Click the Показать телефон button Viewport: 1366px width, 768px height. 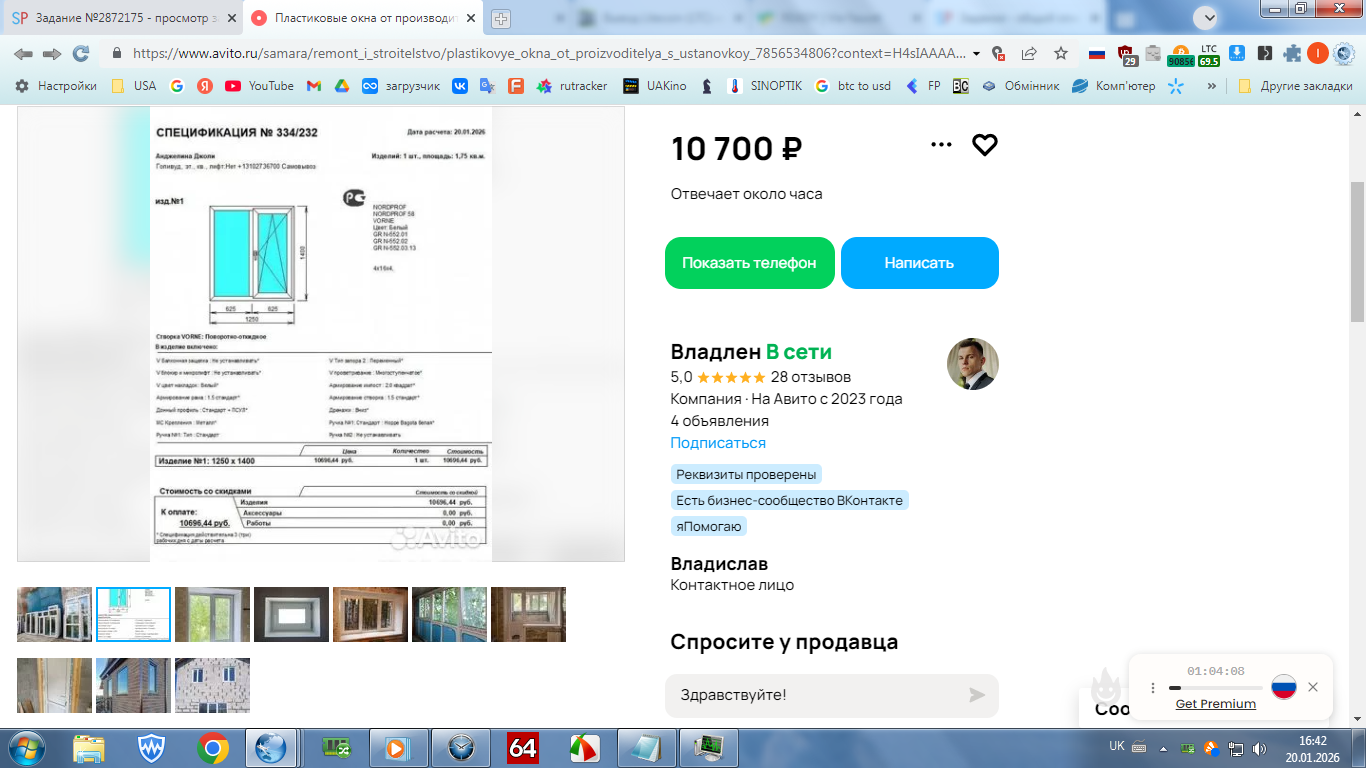[x=749, y=263]
